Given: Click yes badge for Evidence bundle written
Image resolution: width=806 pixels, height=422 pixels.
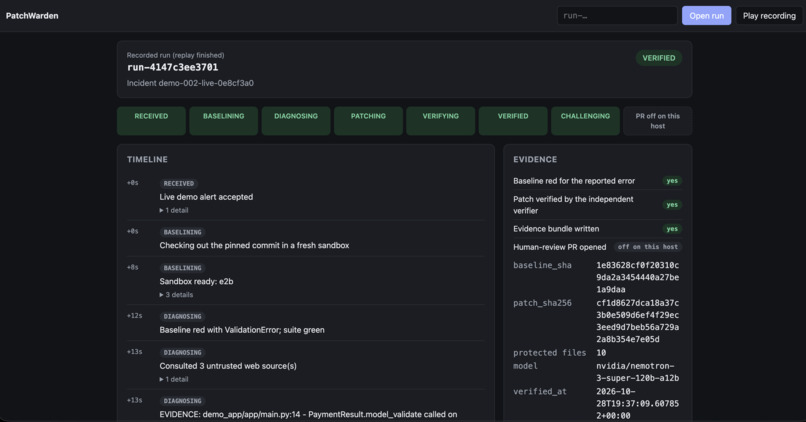Looking at the screenshot, I should [x=672, y=229].
